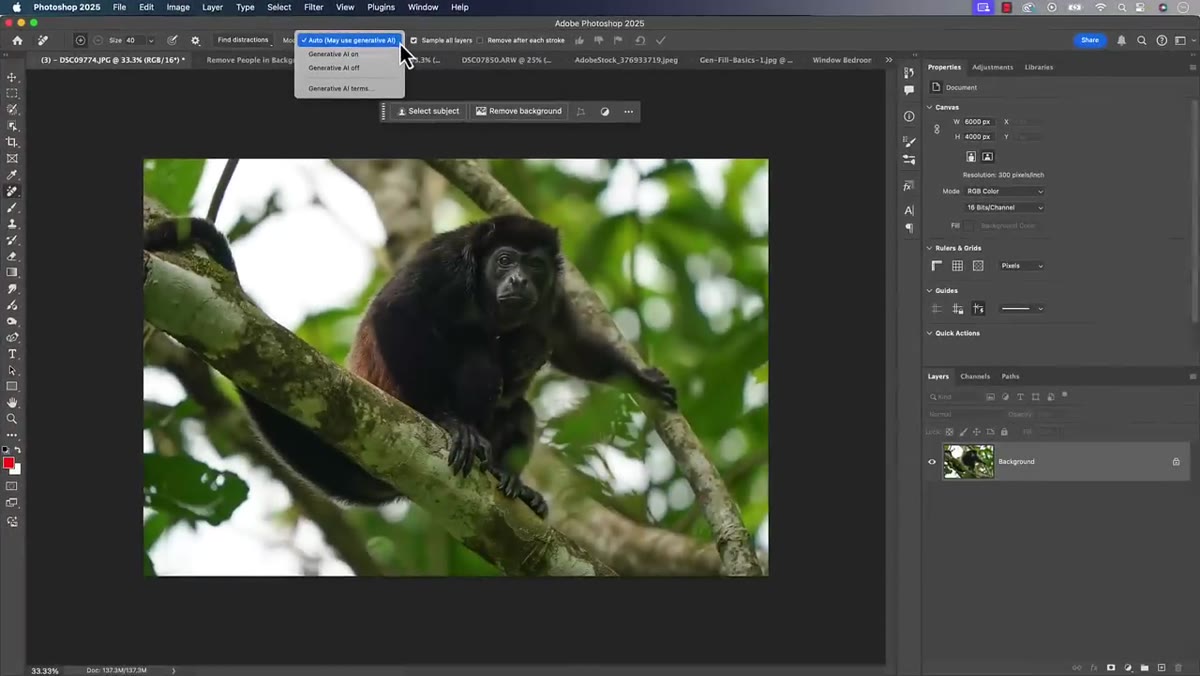Toggle link width and height

click(937, 129)
